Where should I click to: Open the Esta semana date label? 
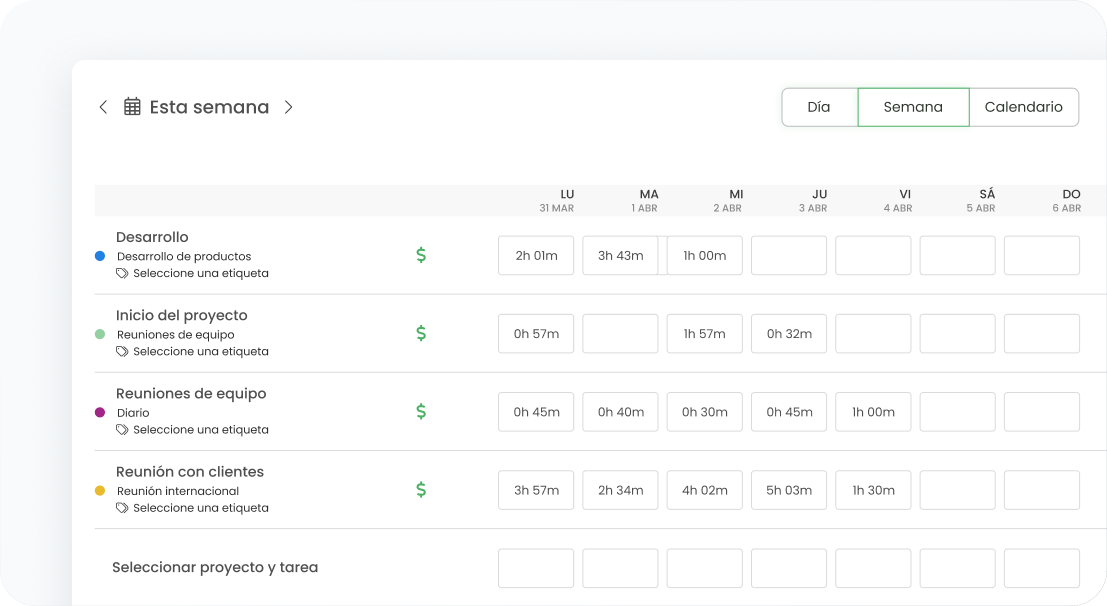click(x=209, y=107)
